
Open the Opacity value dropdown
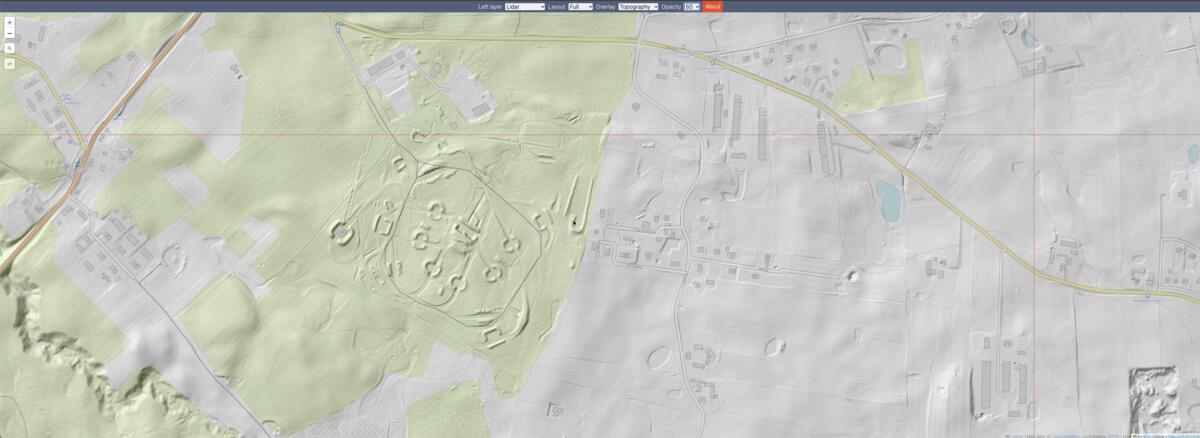pyautogui.click(x=691, y=6)
